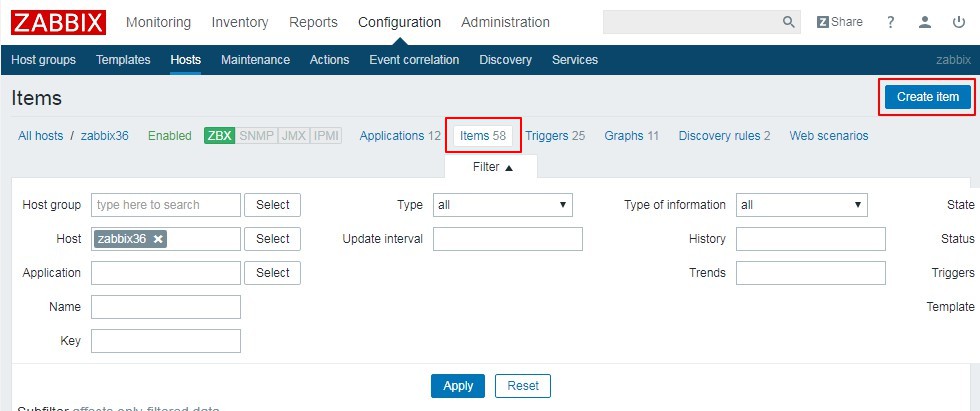Open the user profile icon

[926, 22]
